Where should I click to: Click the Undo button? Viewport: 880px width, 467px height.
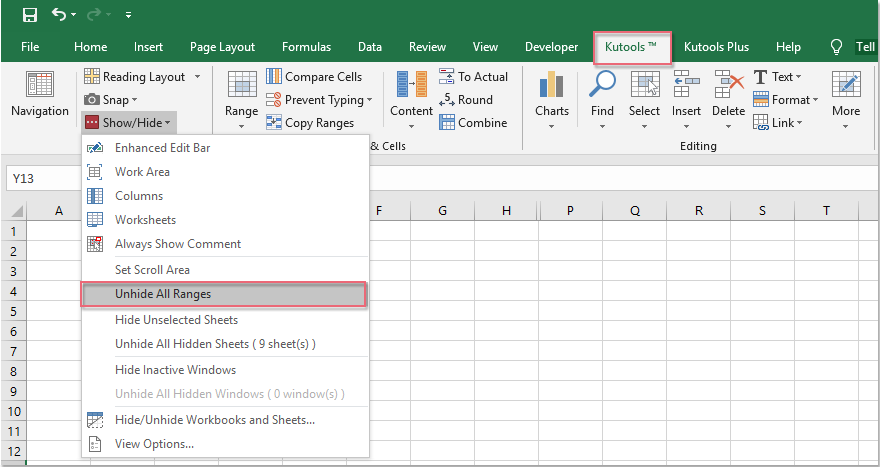pos(59,15)
